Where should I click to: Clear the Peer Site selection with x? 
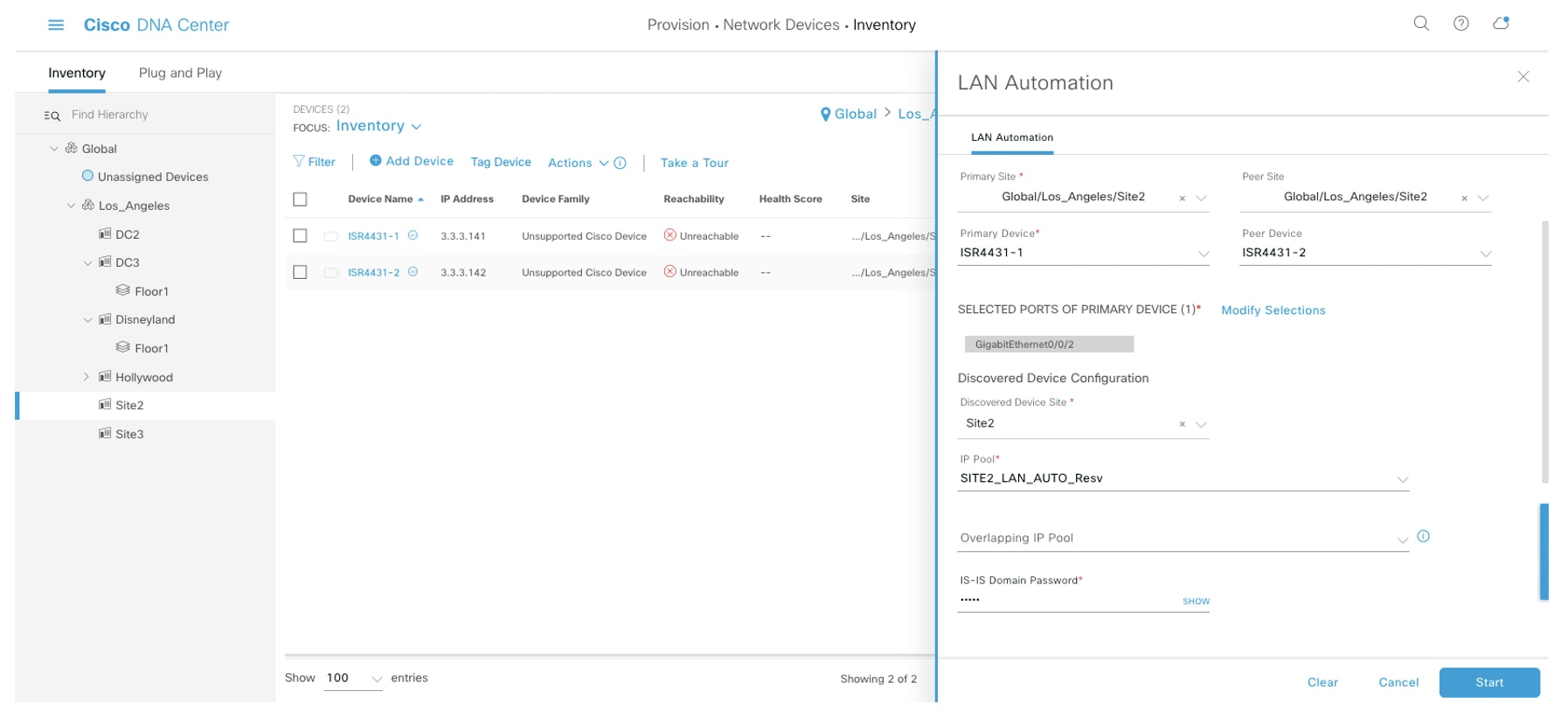click(1465, 199)
